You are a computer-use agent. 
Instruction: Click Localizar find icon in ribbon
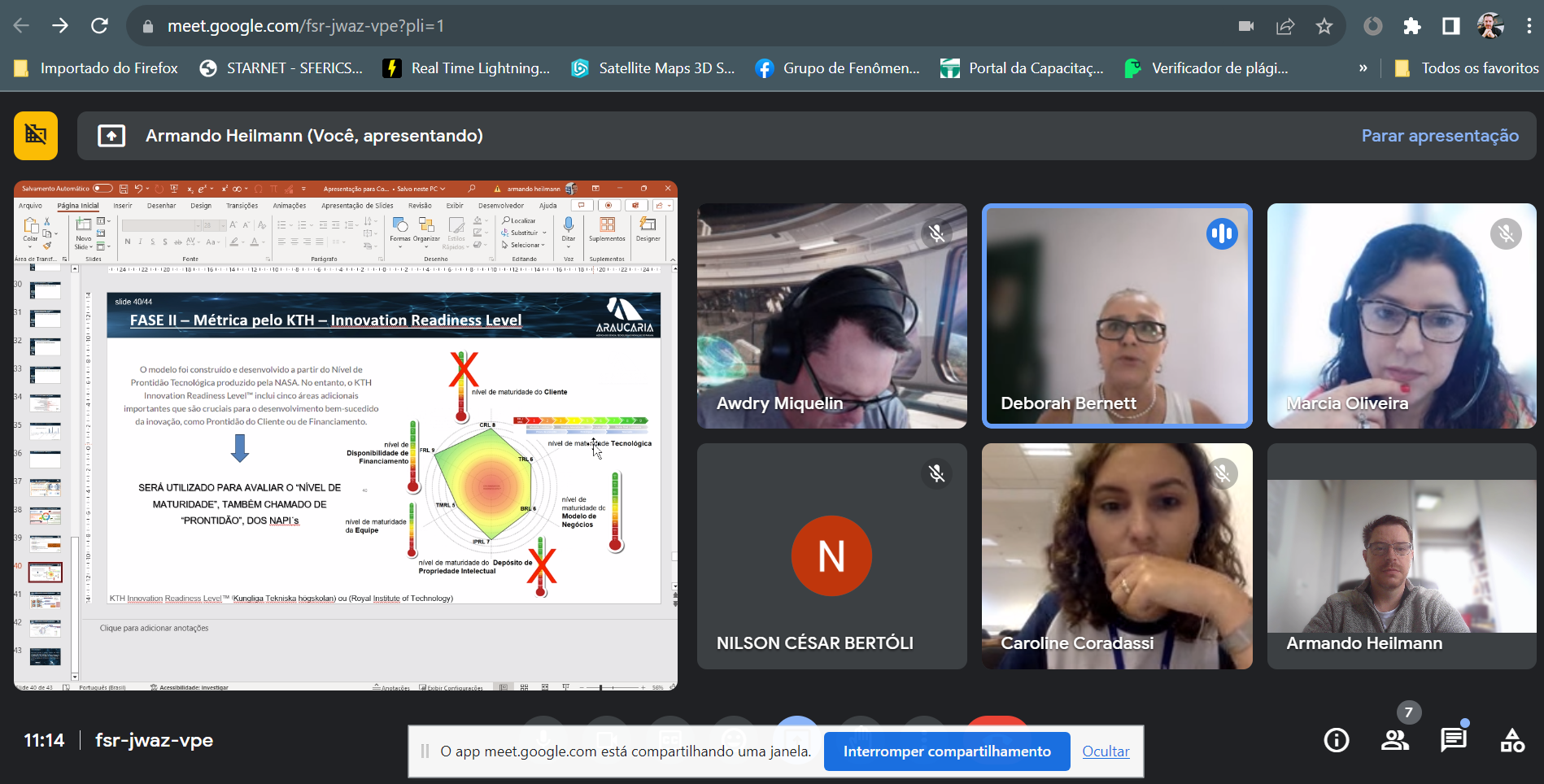518,220
